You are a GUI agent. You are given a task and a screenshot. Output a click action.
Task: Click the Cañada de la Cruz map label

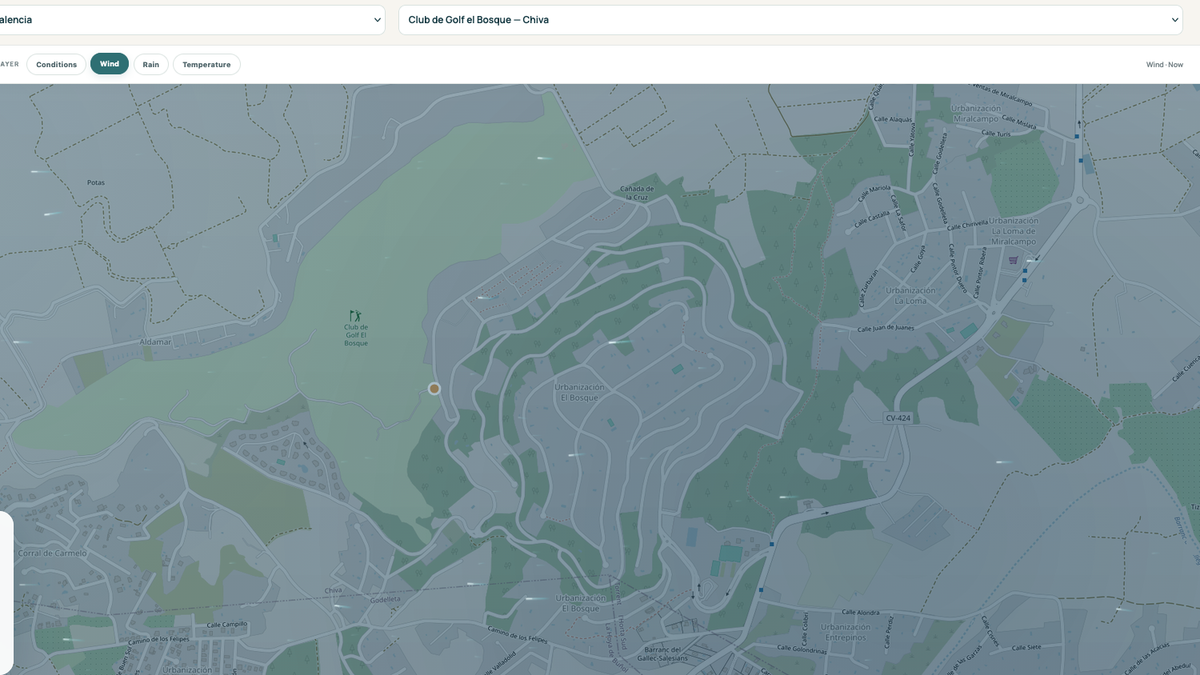point(637,193)
